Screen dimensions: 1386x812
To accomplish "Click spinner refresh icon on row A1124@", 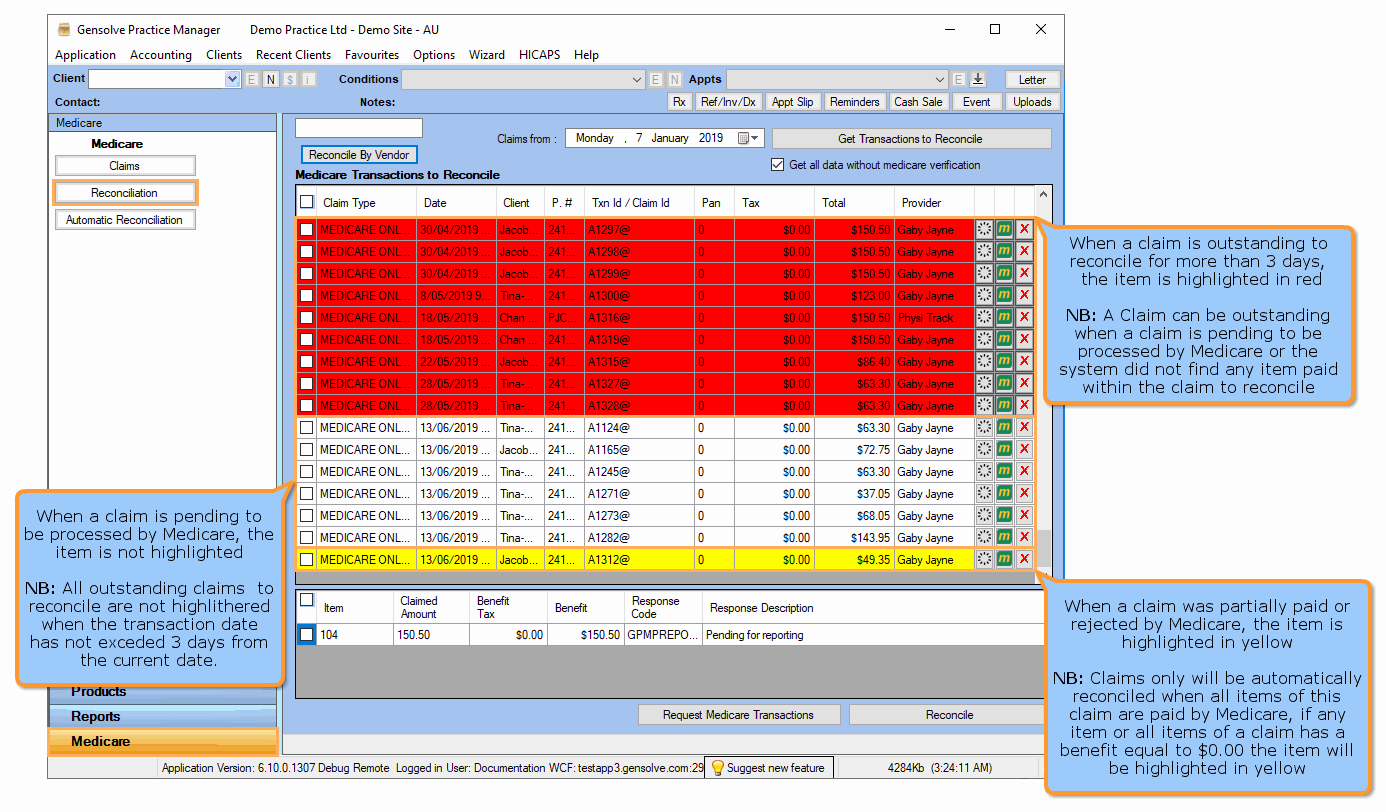I will [x=985, y=428].
